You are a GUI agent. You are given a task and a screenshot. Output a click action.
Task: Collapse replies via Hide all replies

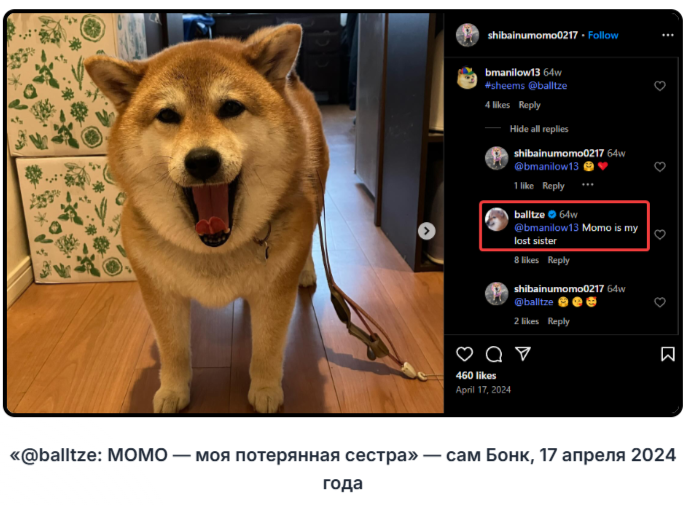pos(539,129)
